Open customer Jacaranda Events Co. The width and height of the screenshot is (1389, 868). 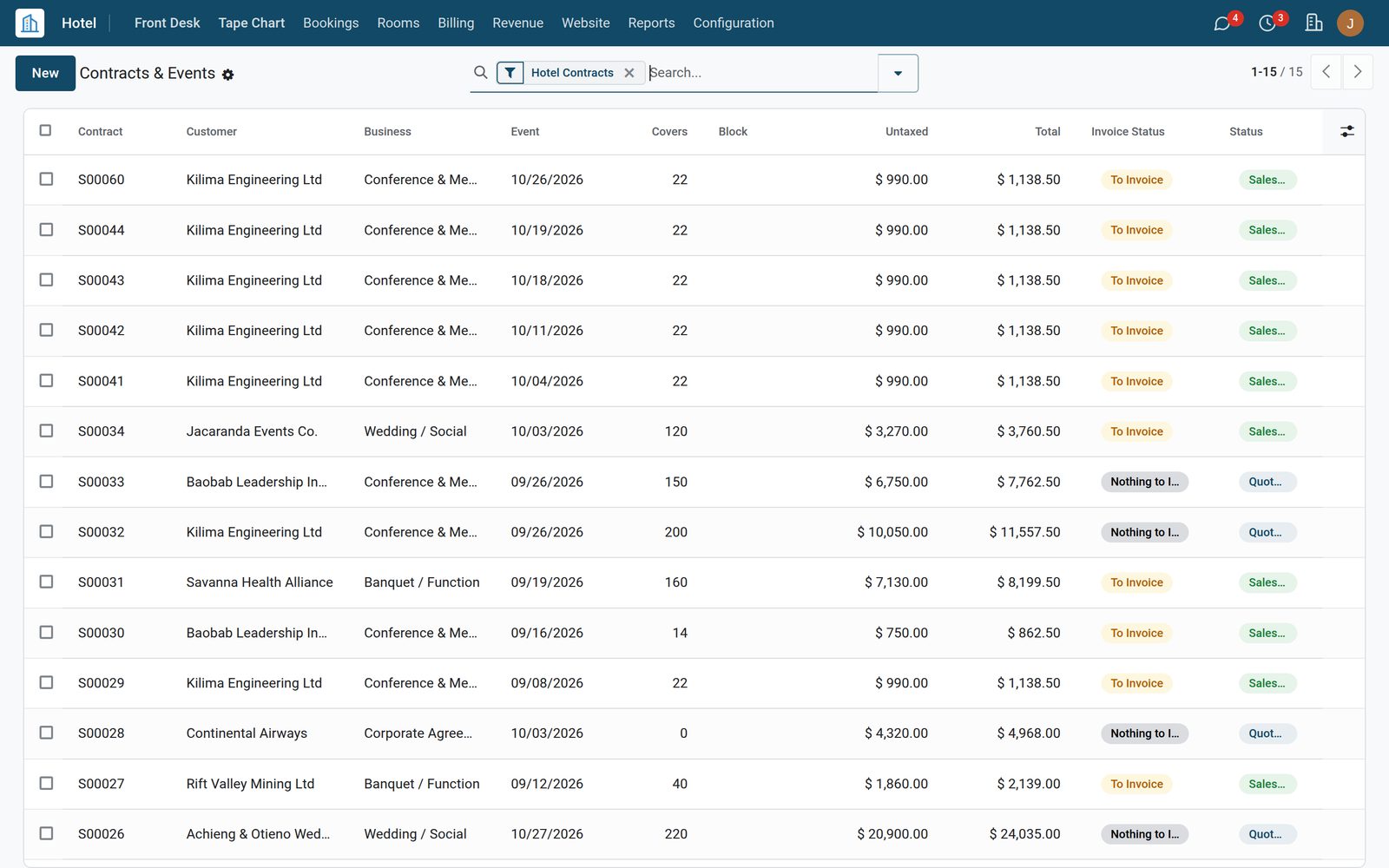pyautogui.click(x=252, y=431)
